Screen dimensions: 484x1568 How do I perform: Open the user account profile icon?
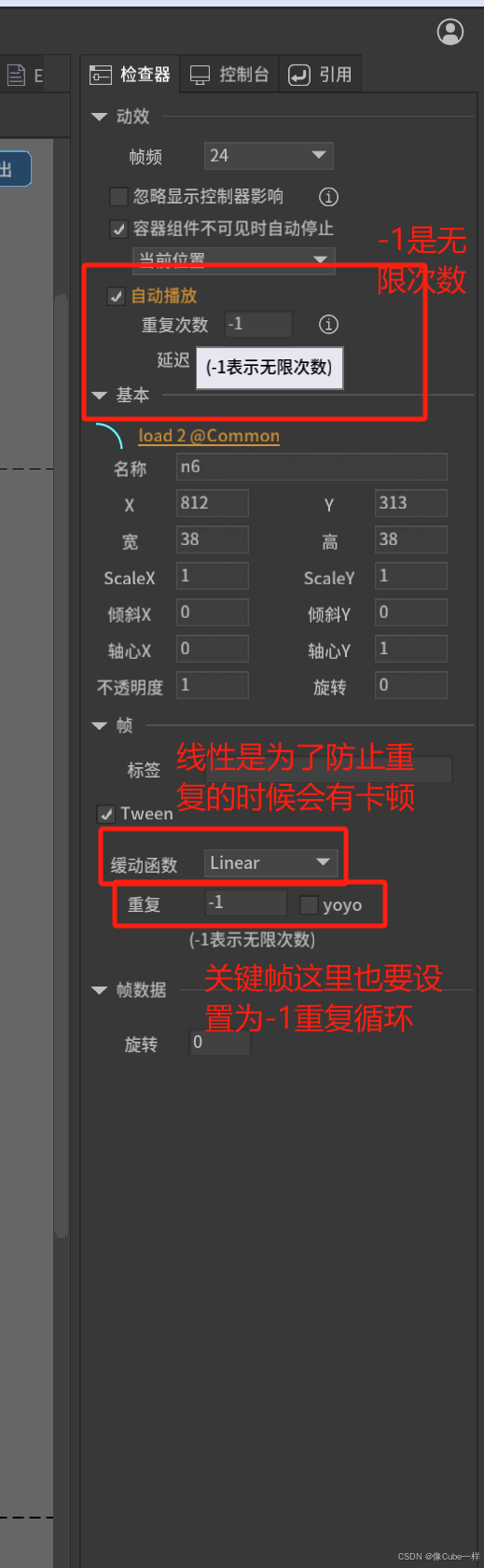[450, 32]
